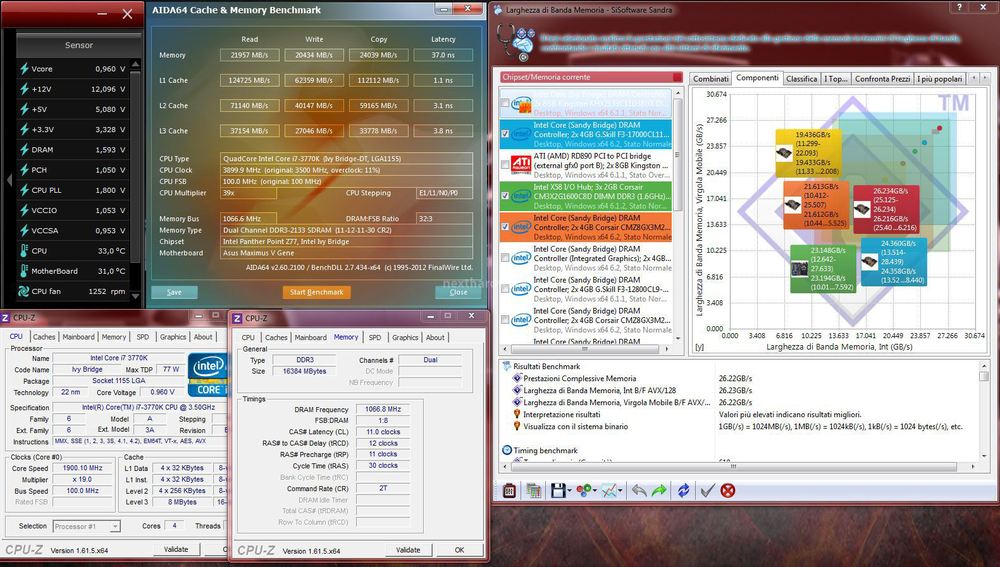The image size is (1000, 567).
Task: Open the Mainboard tab in left CPU-Z window
Action: pos(78,337)
